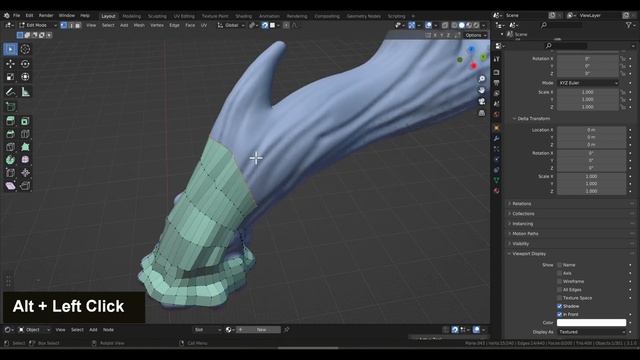Click the red X axis gizmo dot
The height and width of the screenshot is (360, 640).
473,66
